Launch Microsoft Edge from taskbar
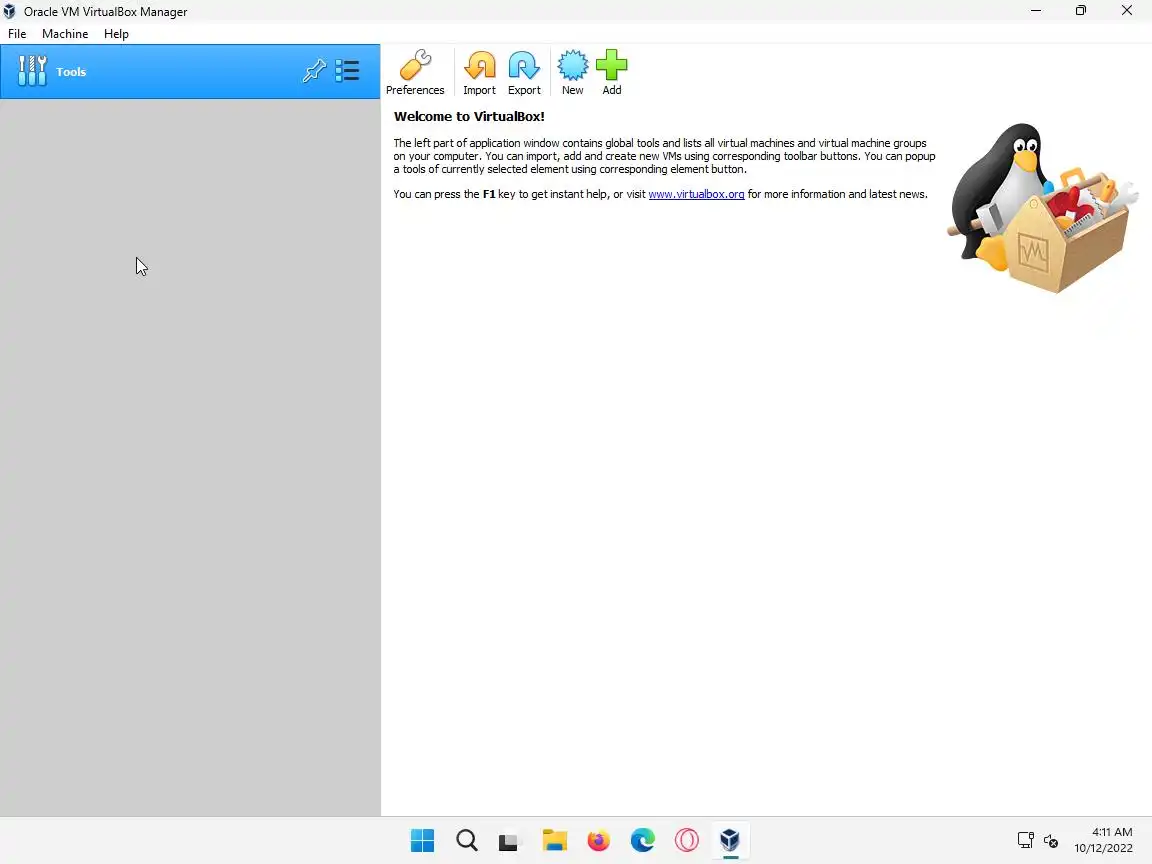 (643, 840)
